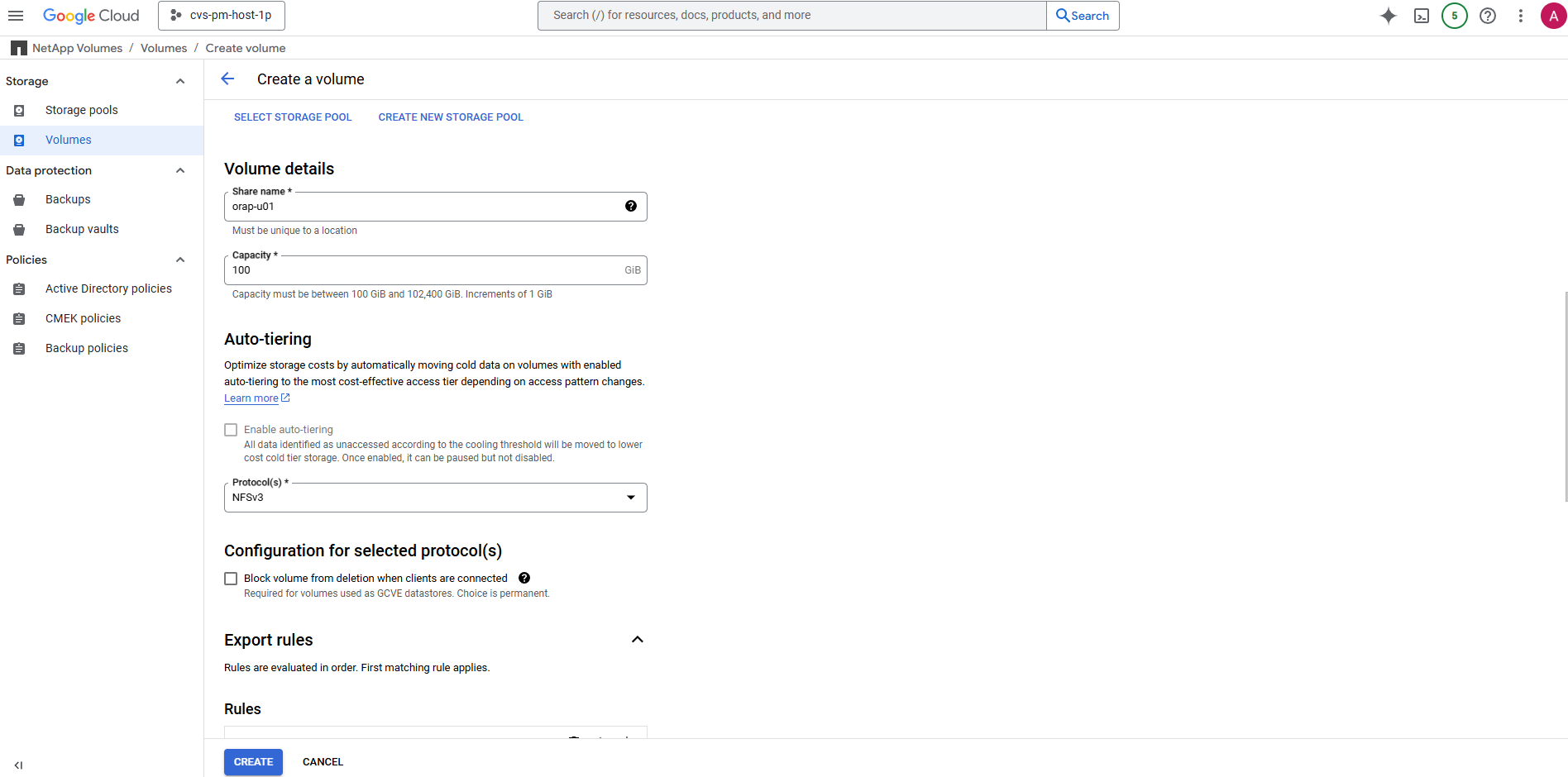
Task: Click Share name help tooltip icon
Action: pyautogui.click(x=631, y=207)
